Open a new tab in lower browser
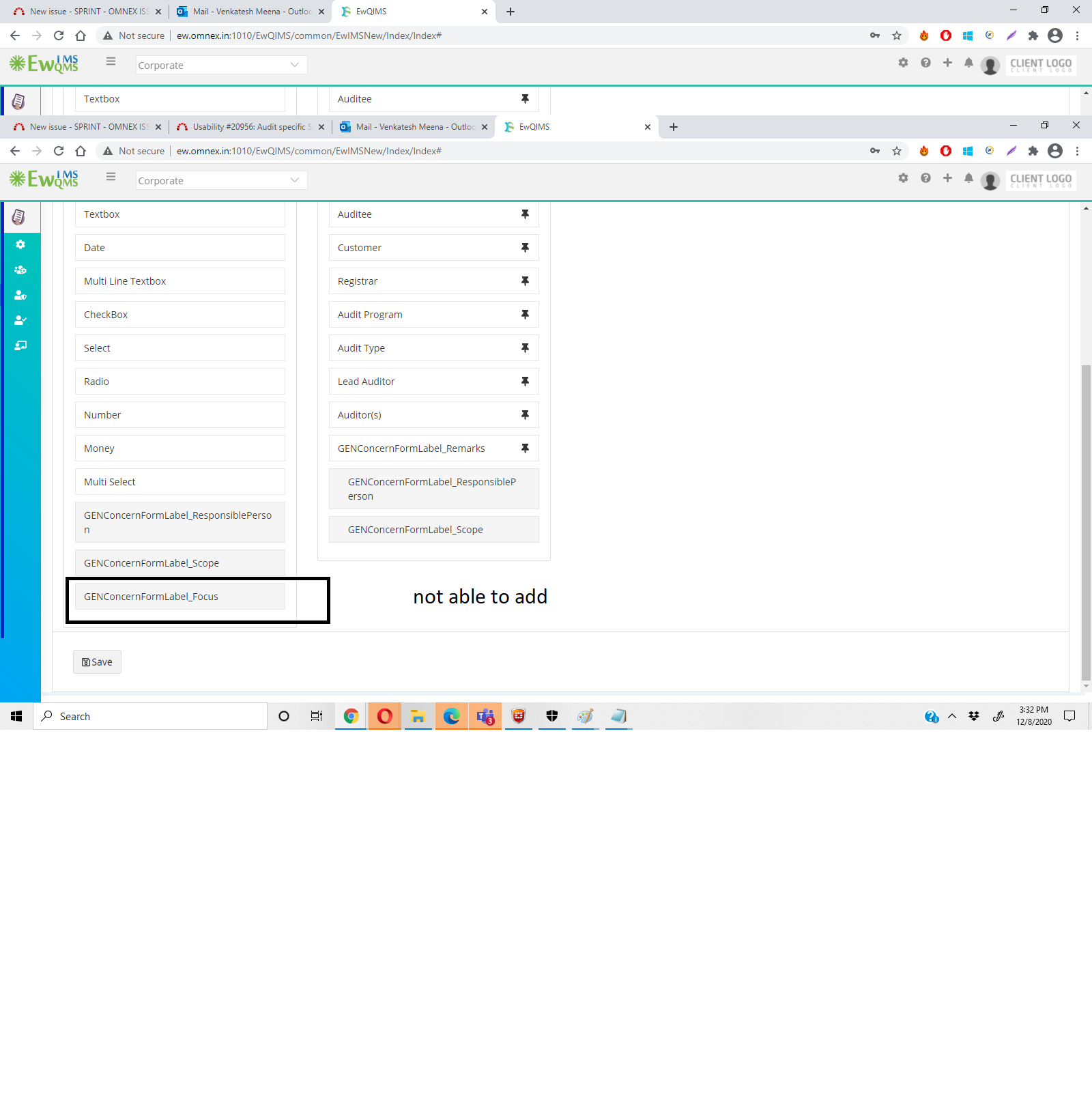The width and height of the screenshot is (1092, 1099). 674,127
